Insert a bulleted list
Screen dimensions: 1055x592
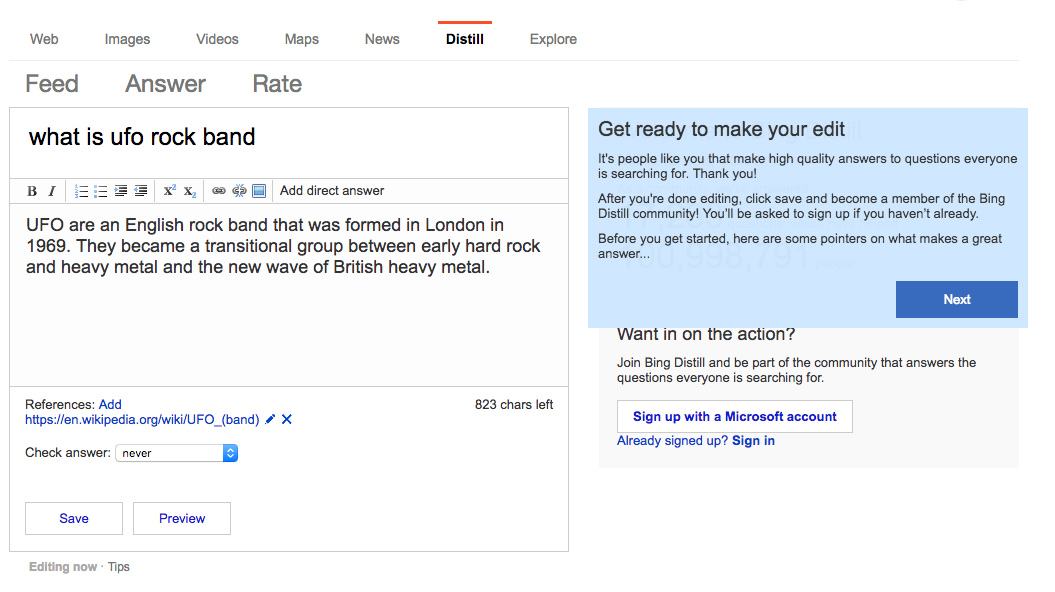pyautogui.click(x=101, y=191)
